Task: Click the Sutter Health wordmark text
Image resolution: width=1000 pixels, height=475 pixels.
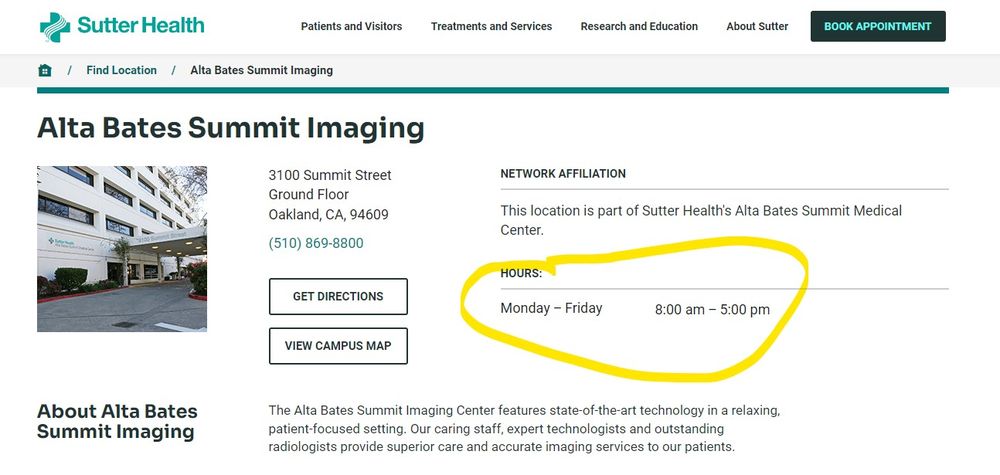Action: tap(144, 26)
